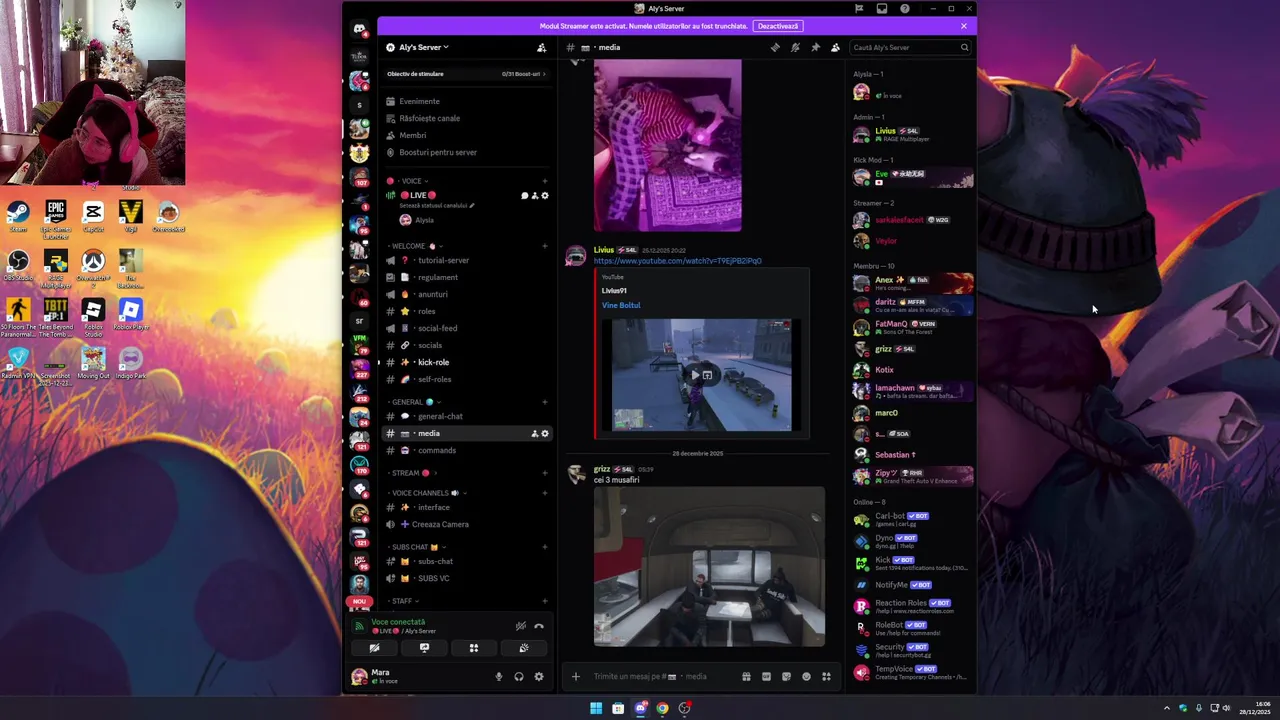
Task: Launch Steam from the desktop
Action: (x=18, y=216)
